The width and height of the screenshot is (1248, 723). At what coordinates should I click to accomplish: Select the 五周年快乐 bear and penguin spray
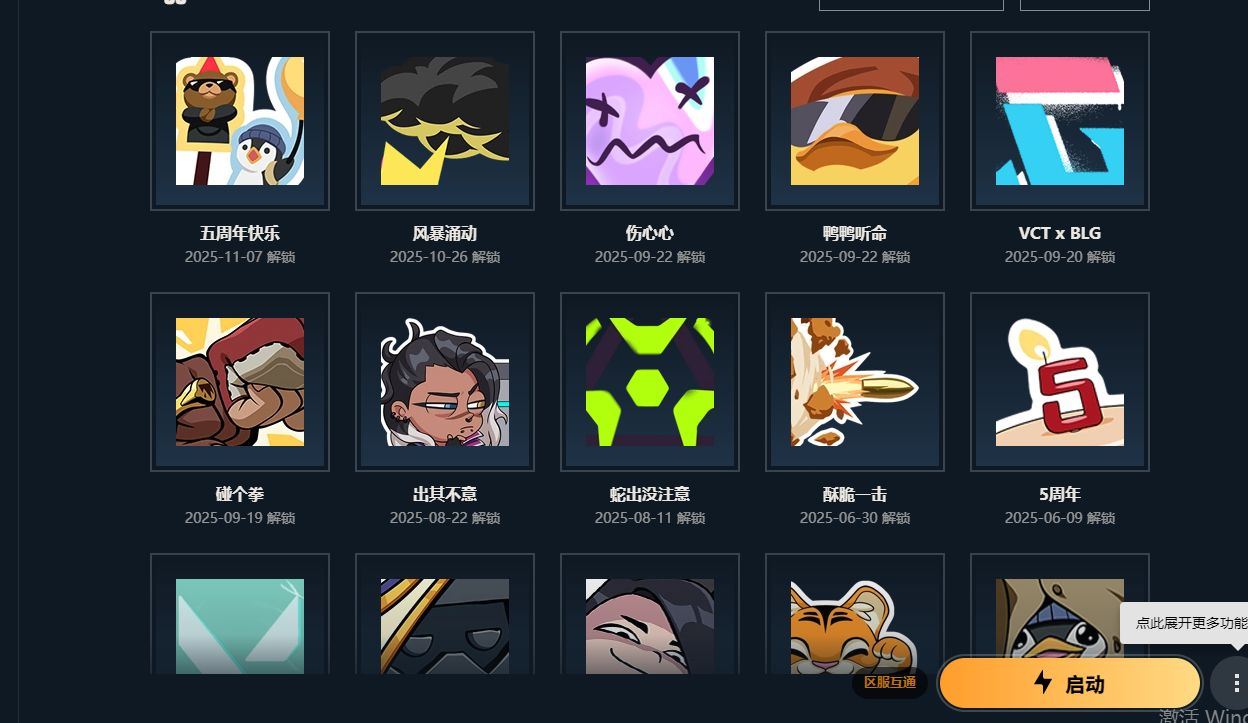[240, 121]
